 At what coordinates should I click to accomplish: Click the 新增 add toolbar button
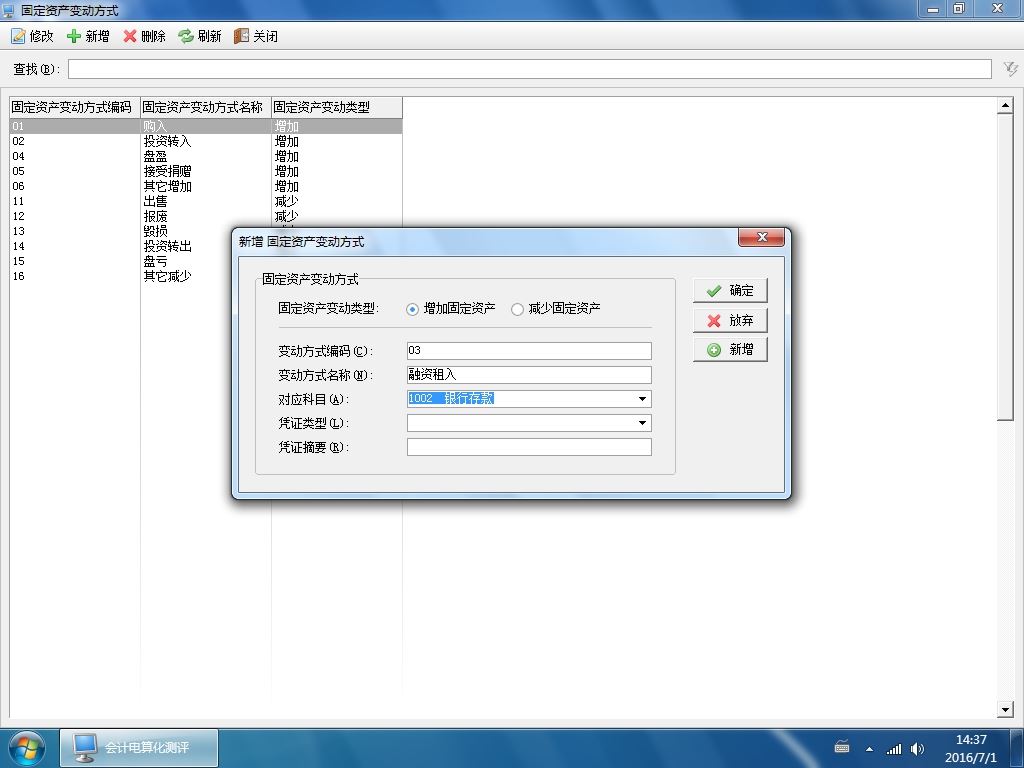88,36
